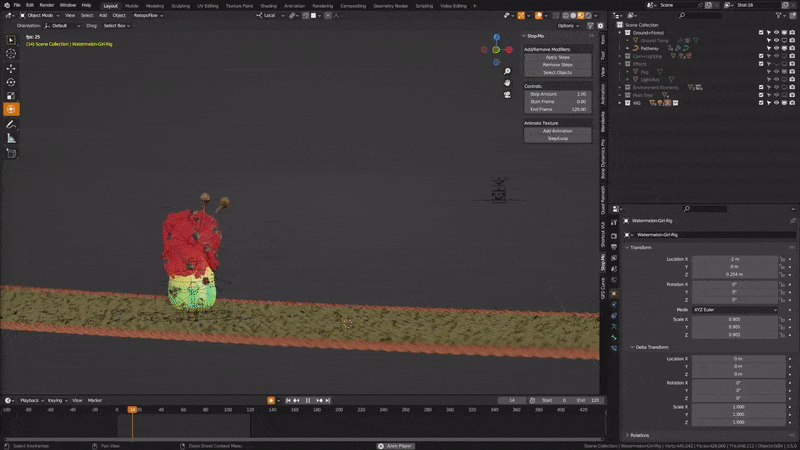Switch to material preview shading
This screenshot has width=800, height=450.
(x=581, y=16)
